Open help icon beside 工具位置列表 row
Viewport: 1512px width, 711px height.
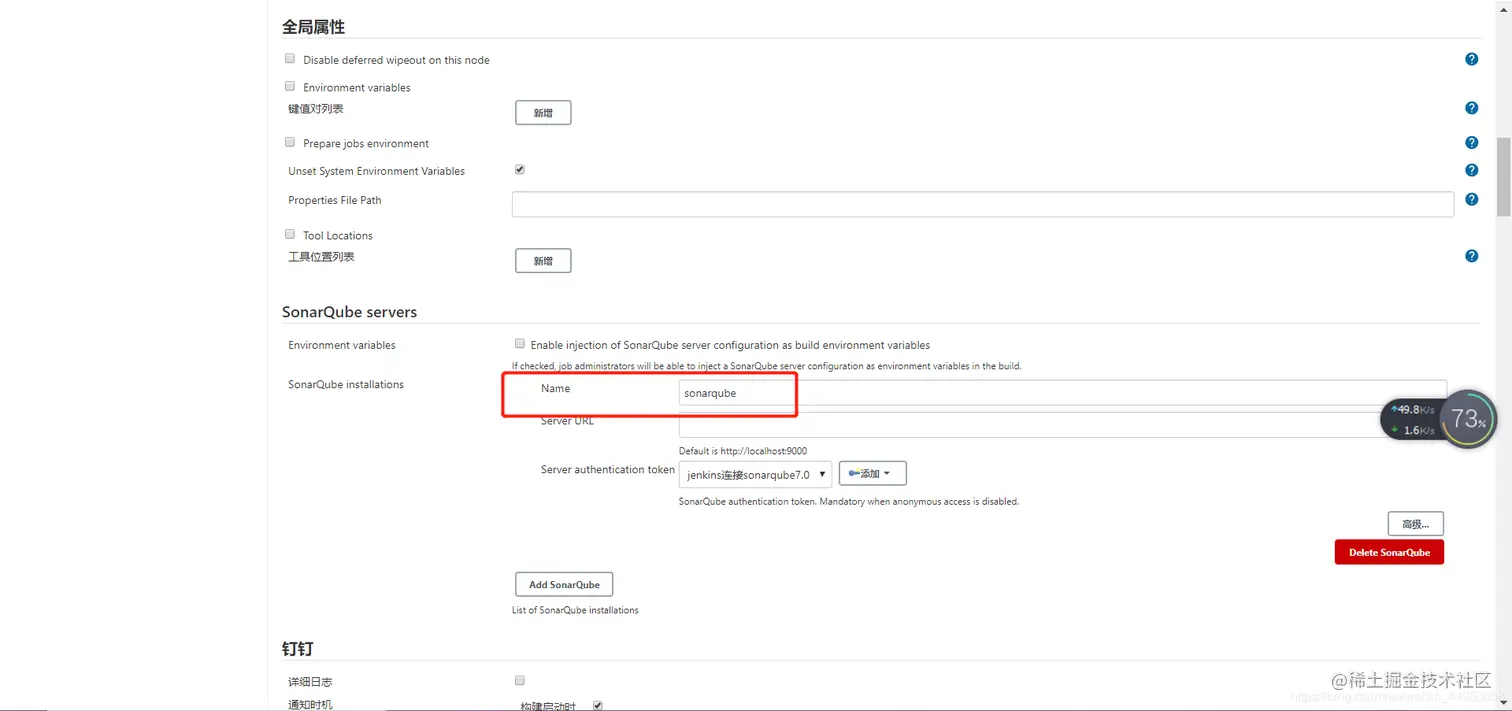(1471, 256)
